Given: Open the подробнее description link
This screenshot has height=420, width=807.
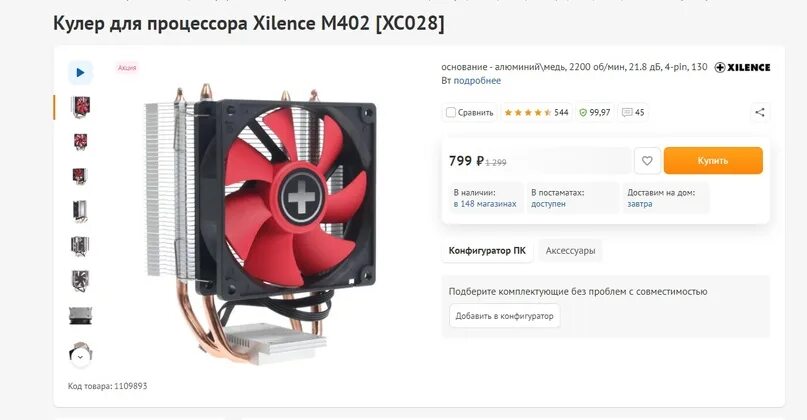Looking at the screenshot, I should (477, 80).
